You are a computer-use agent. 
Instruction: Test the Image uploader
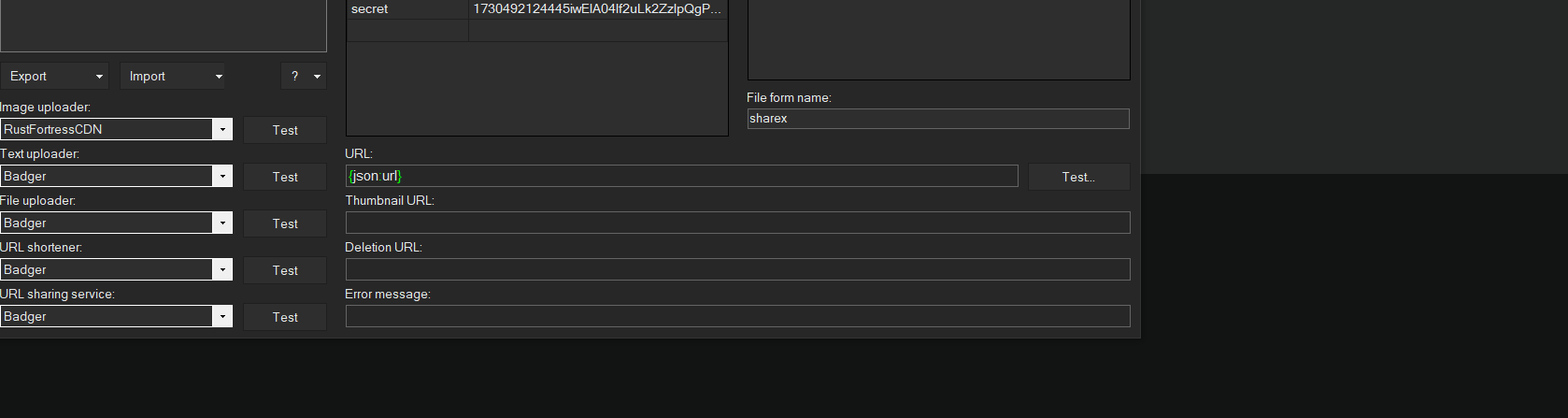pos(285,131)
